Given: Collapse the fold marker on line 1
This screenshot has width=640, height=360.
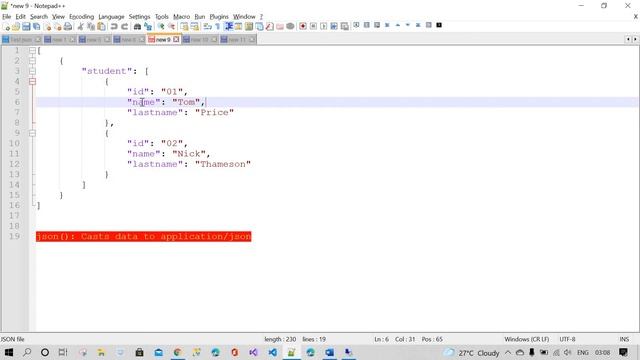Looking at the screenshot, I should click(x=32, y=51).
